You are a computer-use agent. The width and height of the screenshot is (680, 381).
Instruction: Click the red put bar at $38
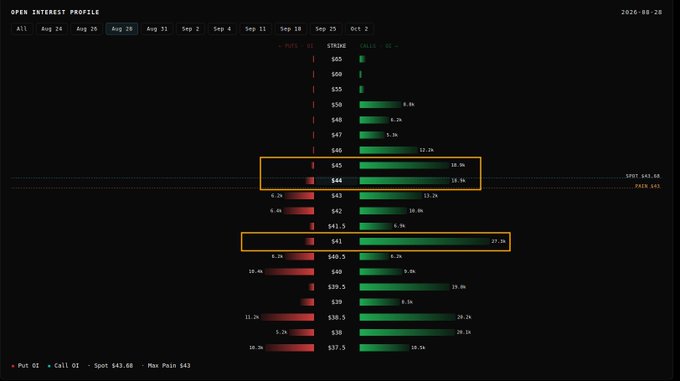(301, 332)
